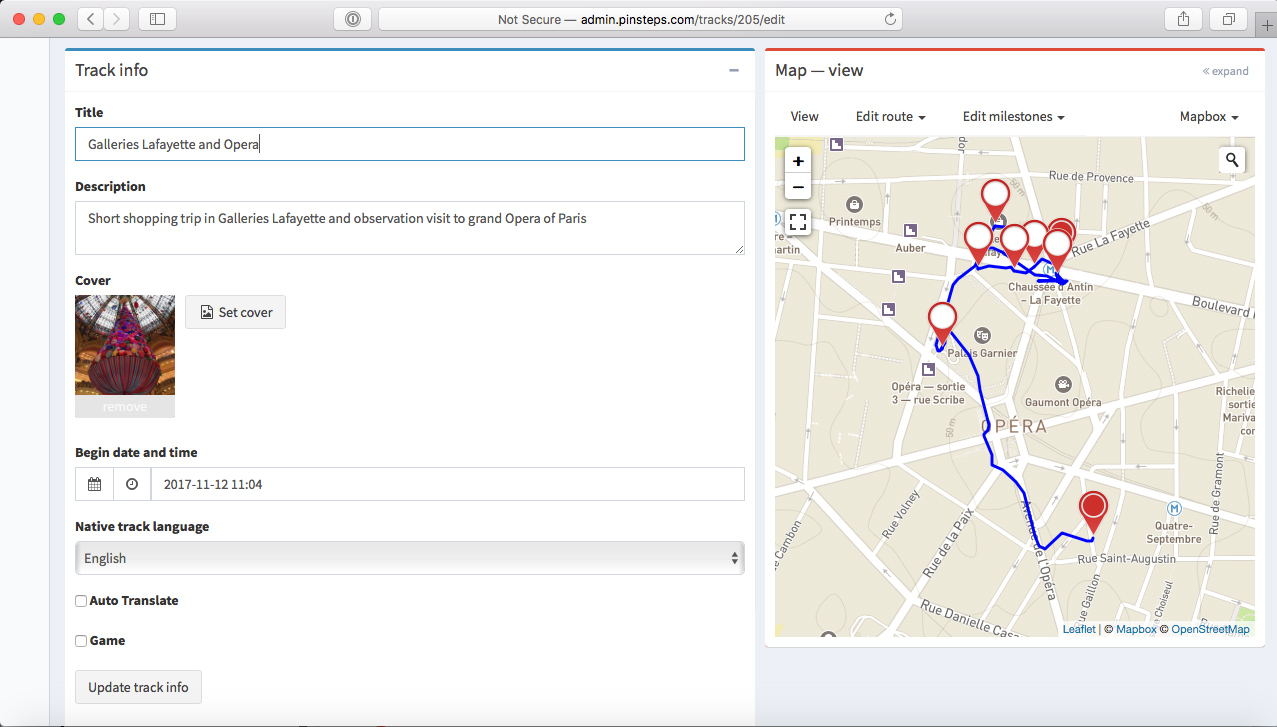
Task: Click the Printemps shopping map icon
Action: 855,204
